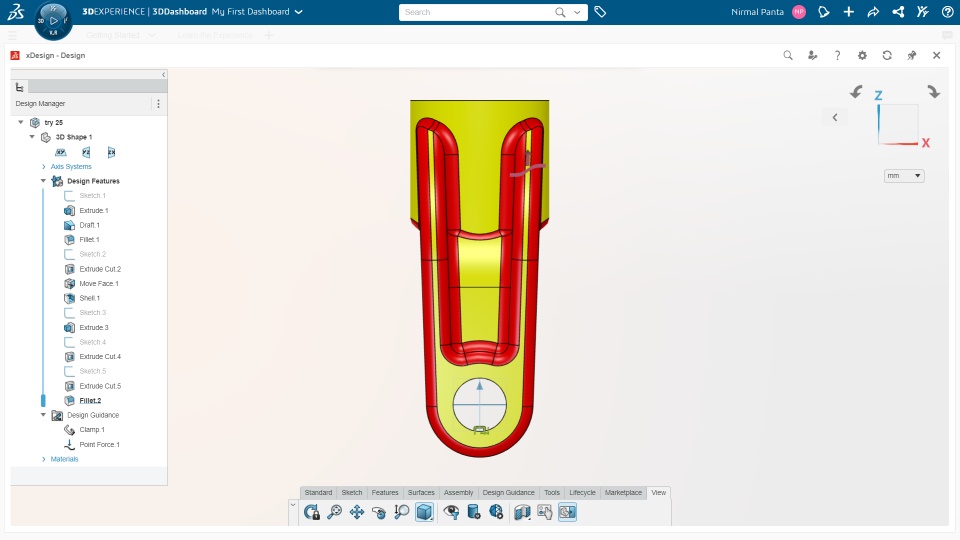Select the YZ plane icon

(x=86, y=152)
